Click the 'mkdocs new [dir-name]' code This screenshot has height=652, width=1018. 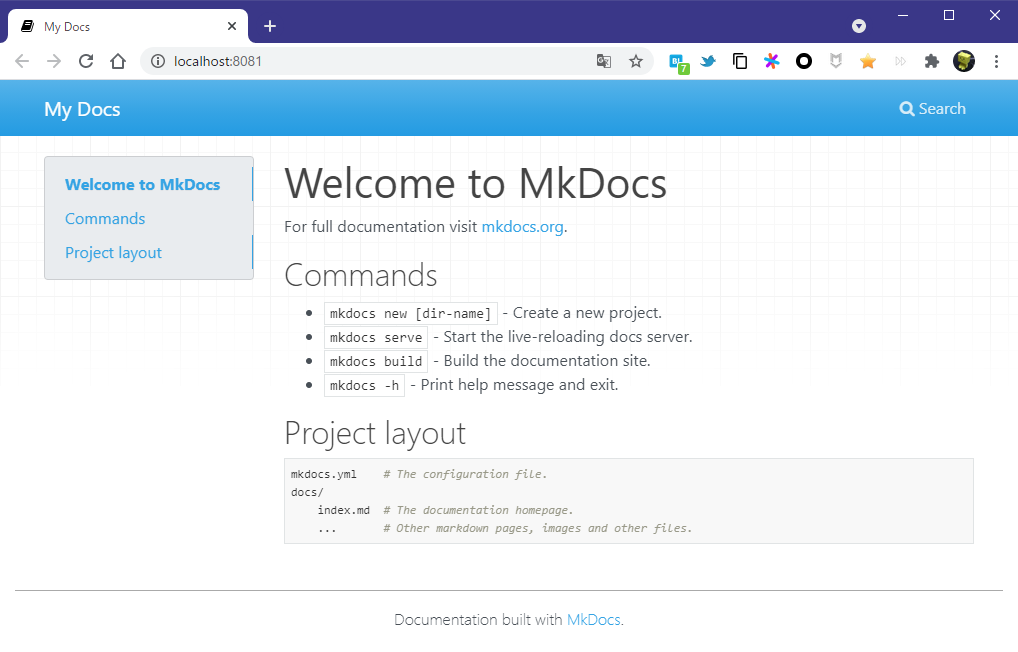click(x=410, y=314)
